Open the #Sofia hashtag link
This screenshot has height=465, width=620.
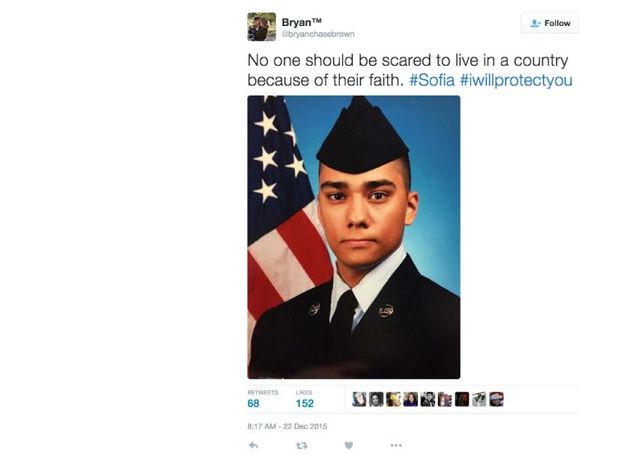[x=432, y=80]
